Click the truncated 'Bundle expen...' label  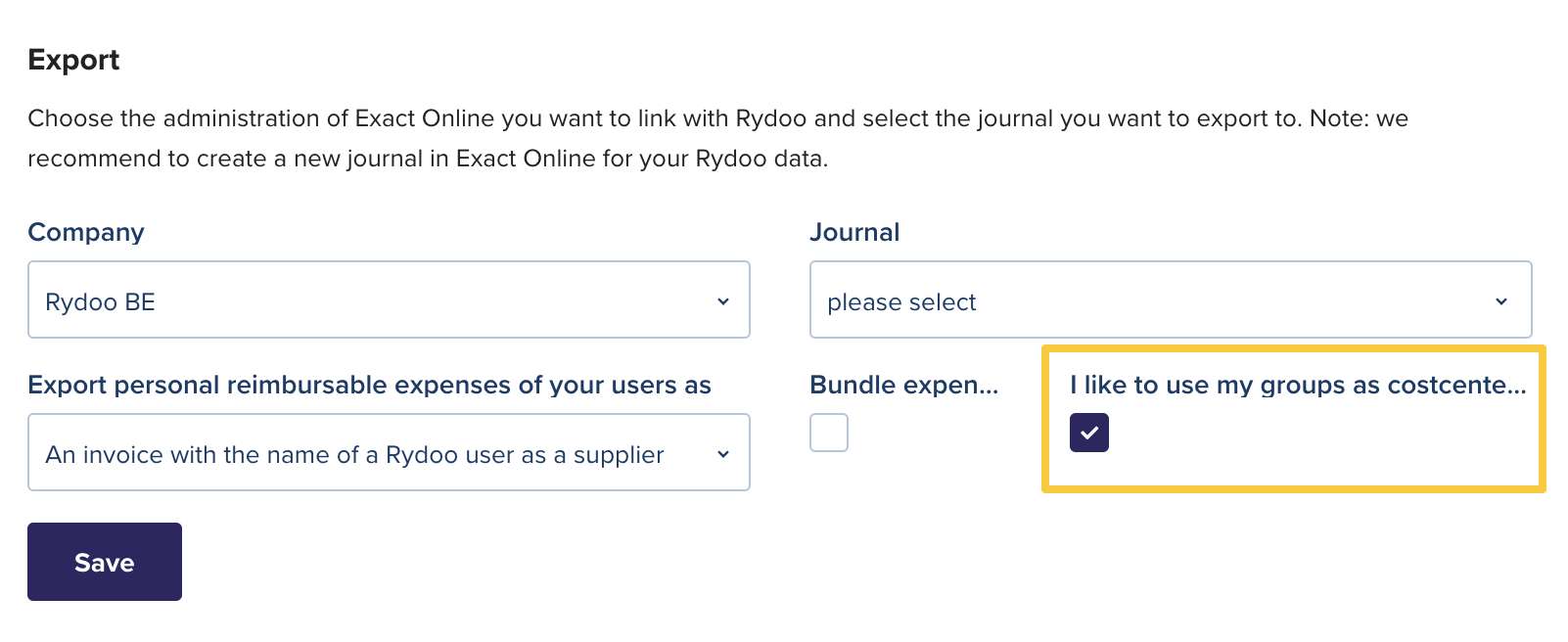[x=903, y=385]
